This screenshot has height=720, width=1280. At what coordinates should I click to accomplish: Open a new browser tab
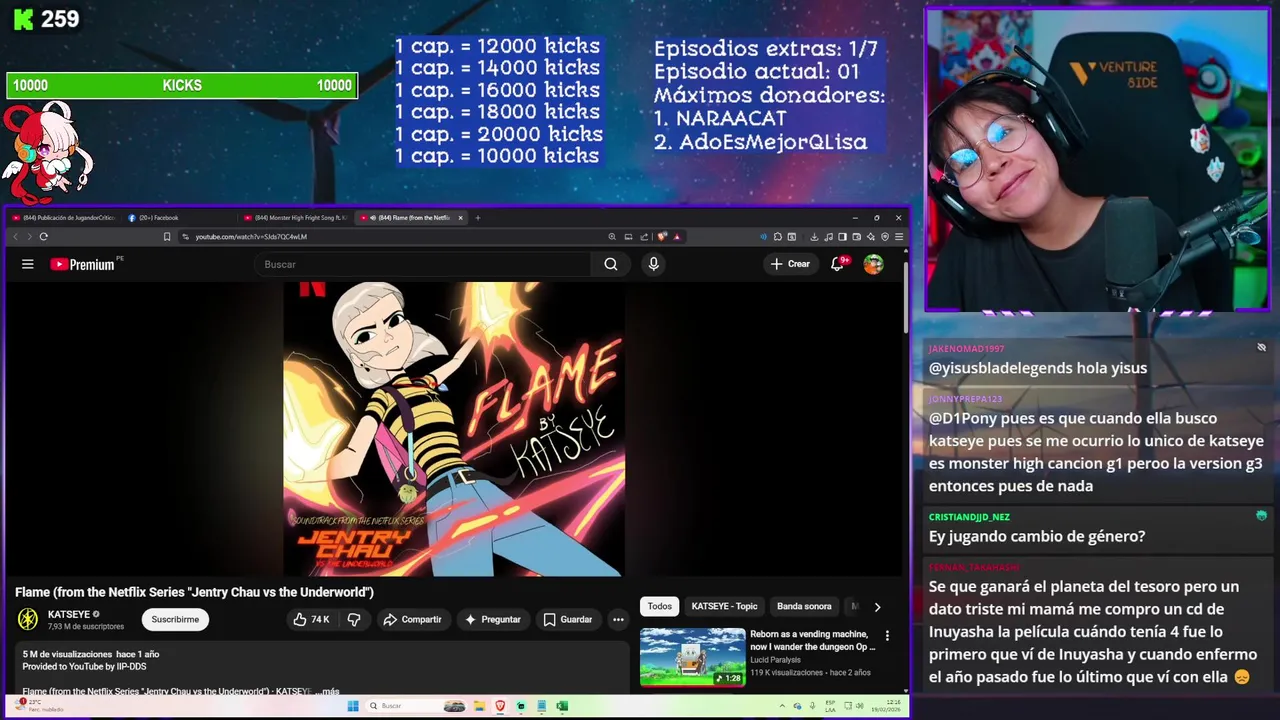coord(478,218)
